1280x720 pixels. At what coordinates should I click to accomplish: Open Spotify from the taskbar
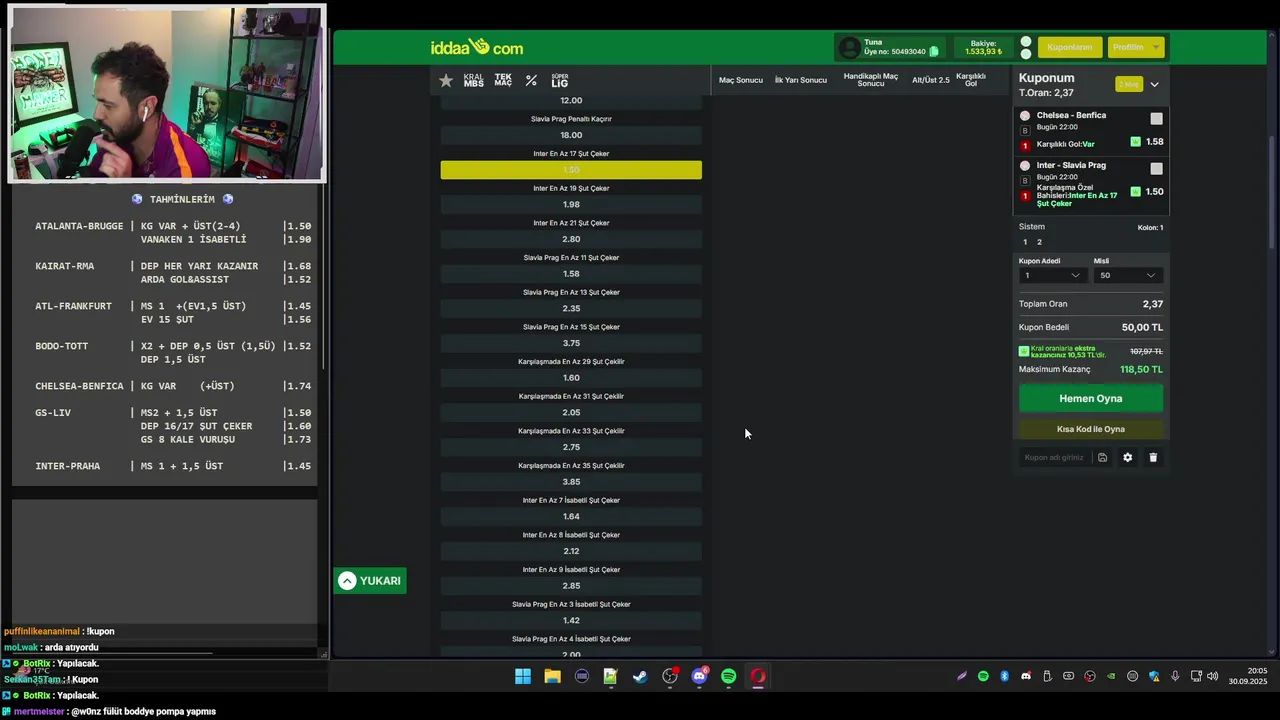(x=728, y=677)
